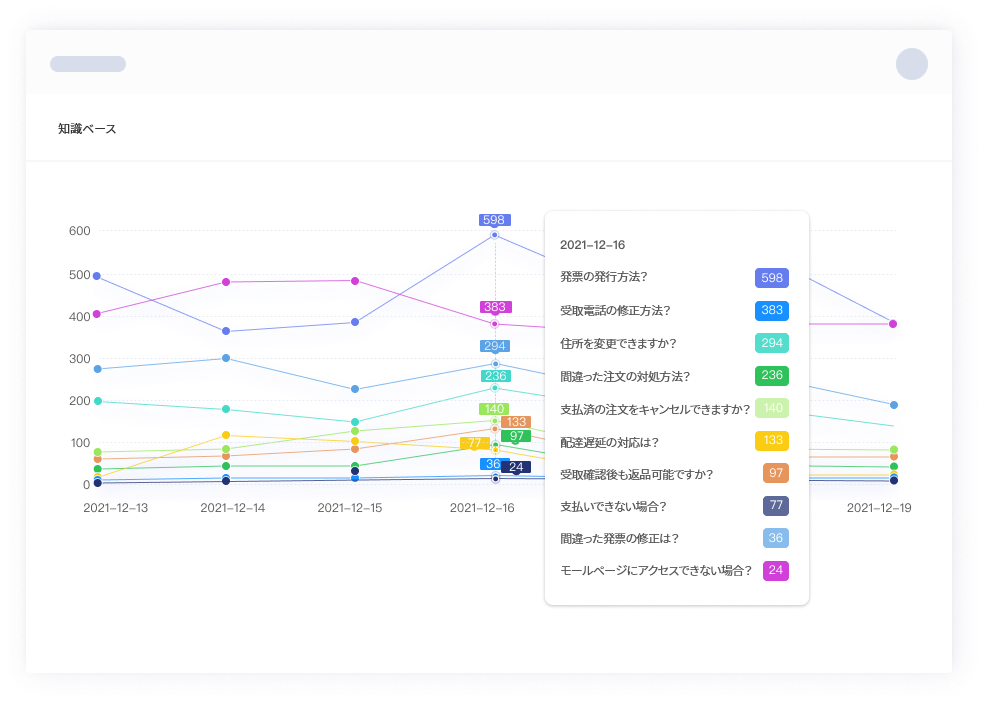Click the 2021-12-19 x-axis date label
The height and width of the screenshot is (703, 986).
879,508
